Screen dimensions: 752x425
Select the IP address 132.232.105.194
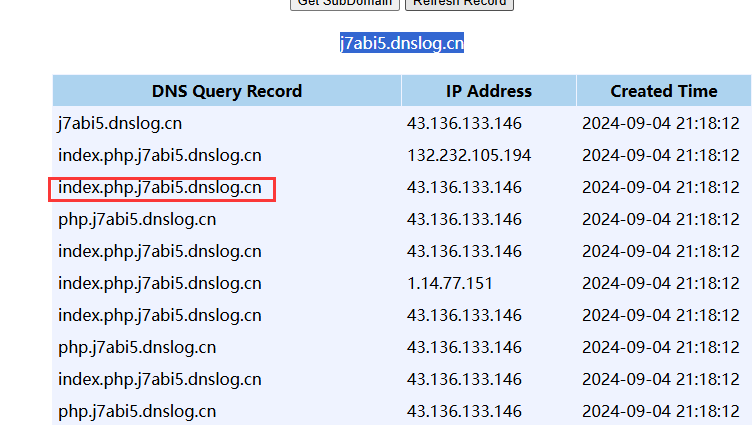[x=469, y=155]
